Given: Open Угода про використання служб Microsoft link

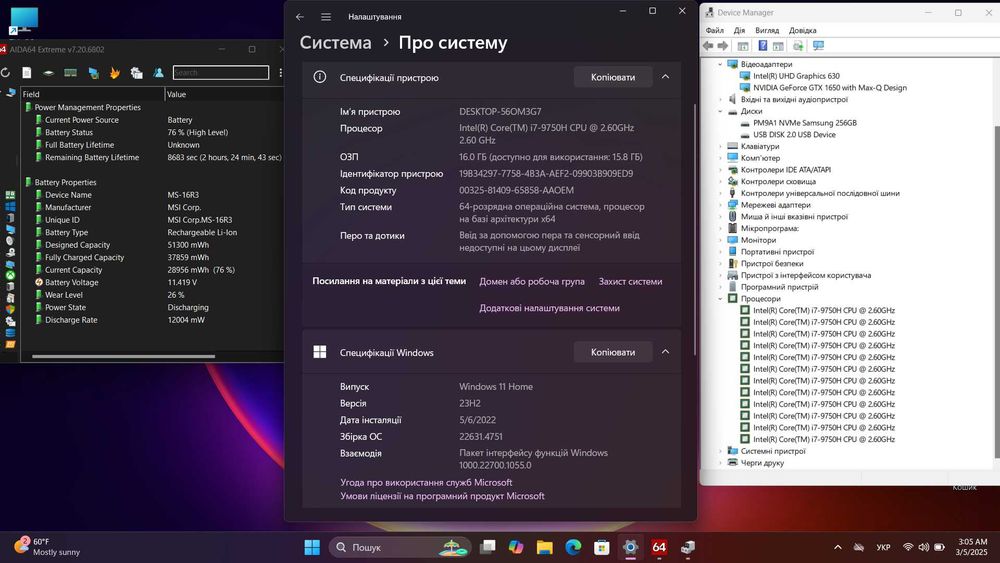Looking at the screenshot, I should coord(426,483).
